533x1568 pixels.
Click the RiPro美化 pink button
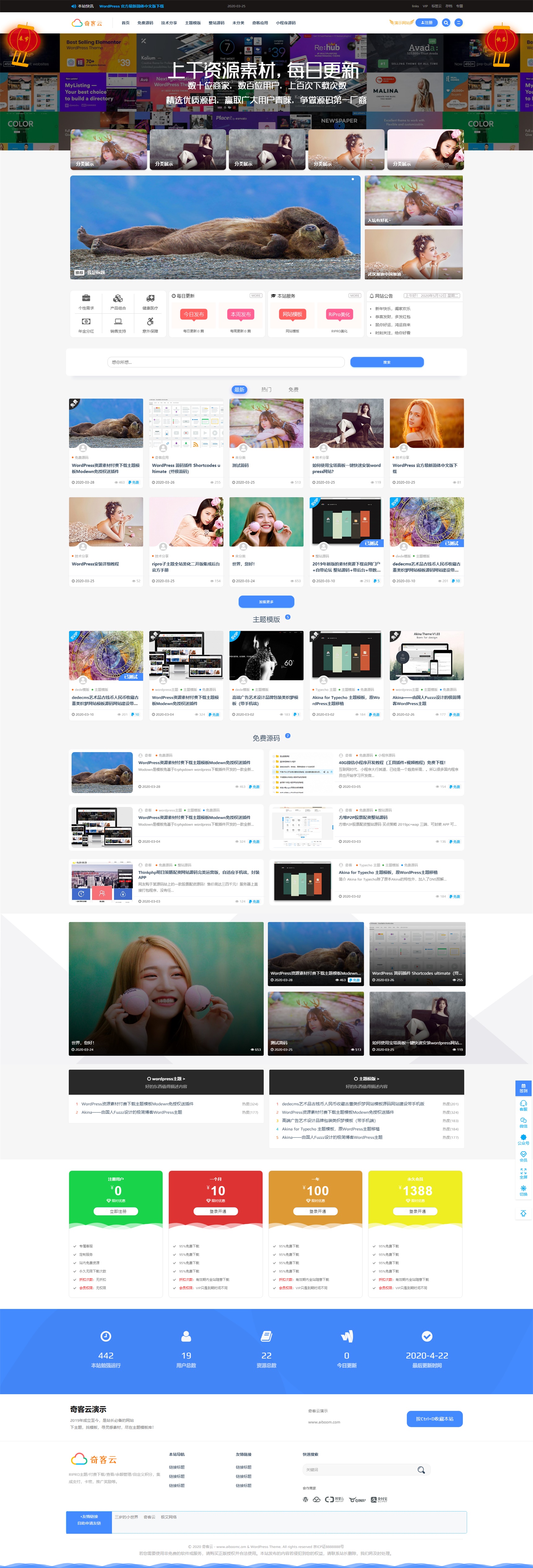[339, 314]
